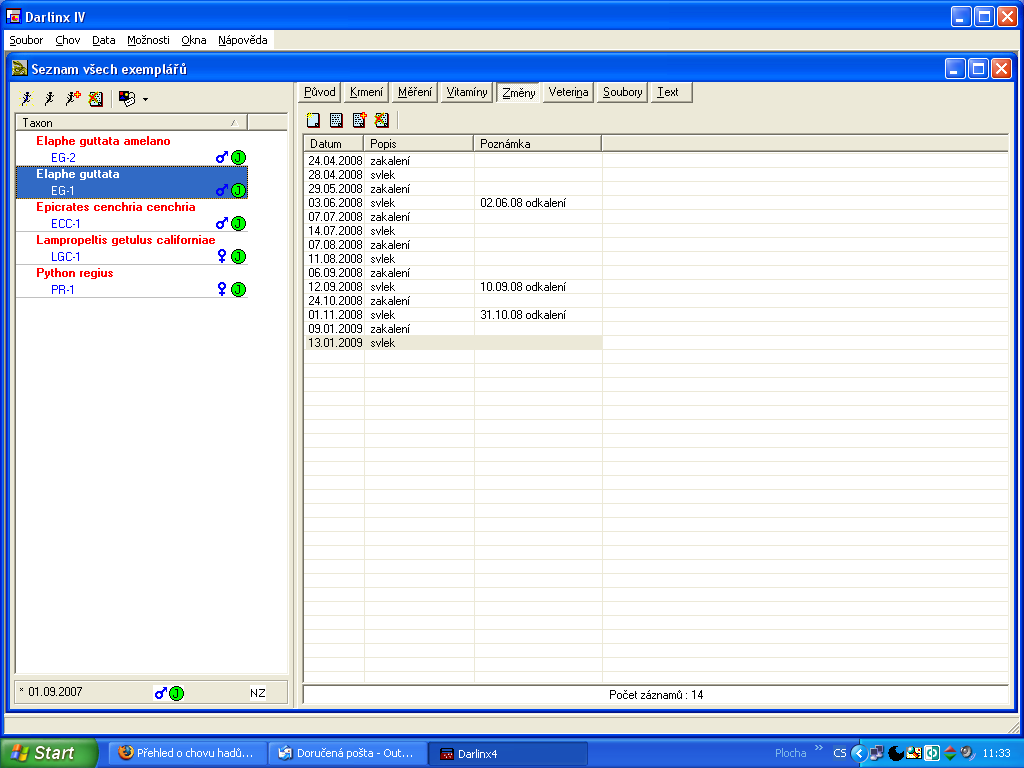The width and height of the screenshot is (1024, 768).
Task: Select the Python regius PR-1 specimen
Action: 63,290
